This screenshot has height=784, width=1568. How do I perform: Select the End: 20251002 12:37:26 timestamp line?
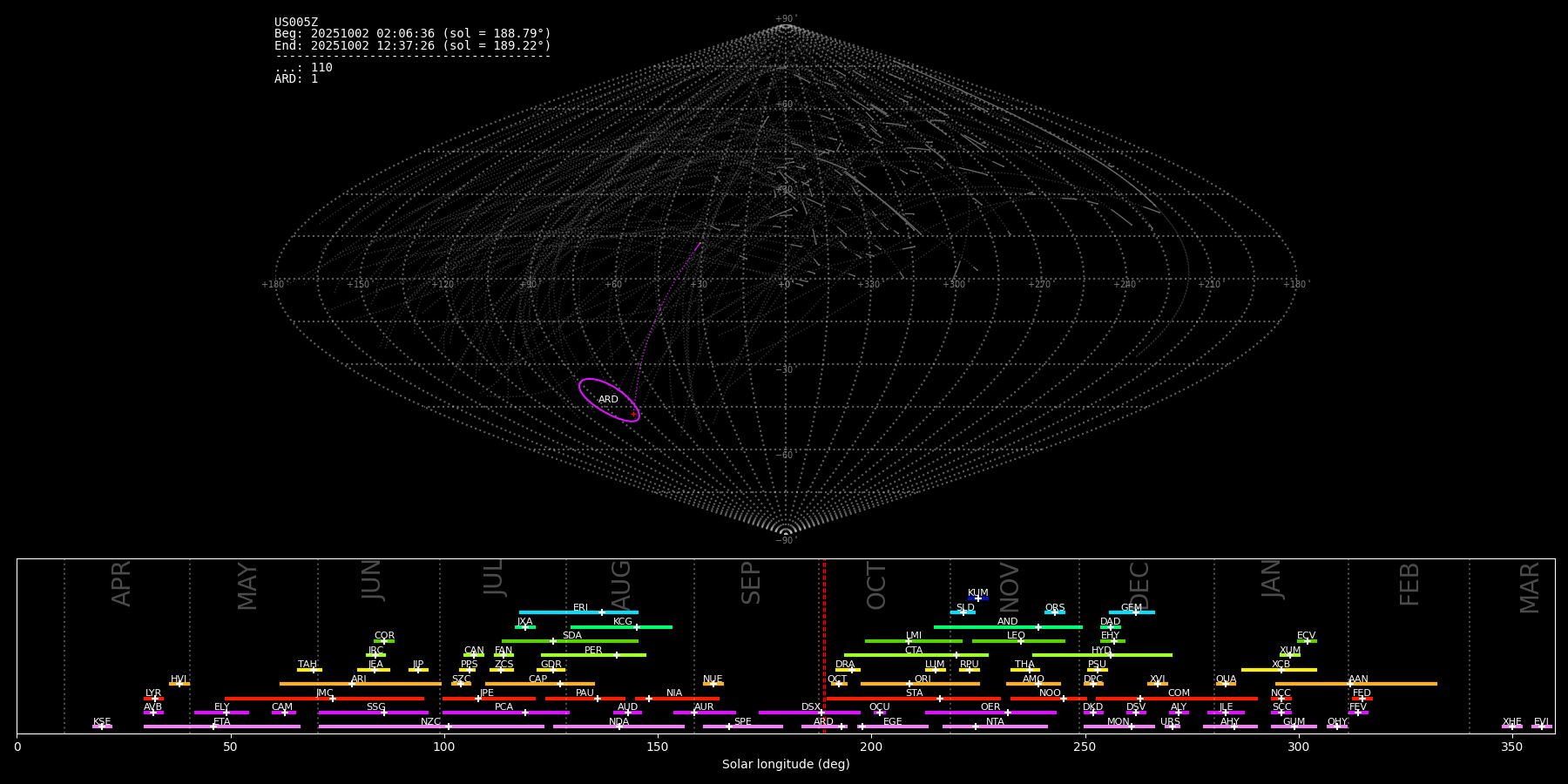(413, 45)
